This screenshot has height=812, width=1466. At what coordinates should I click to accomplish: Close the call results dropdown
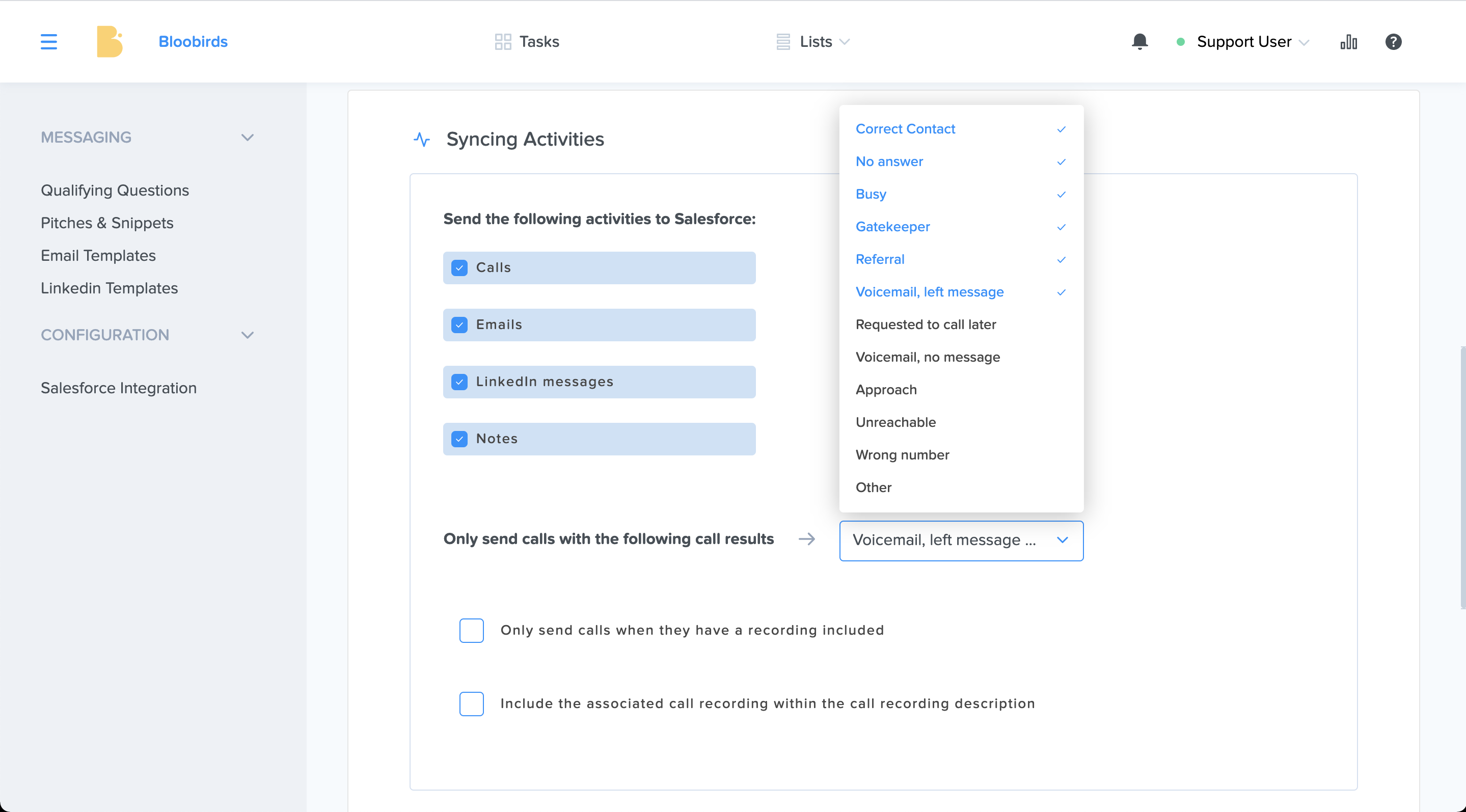(x=961, y=540)
